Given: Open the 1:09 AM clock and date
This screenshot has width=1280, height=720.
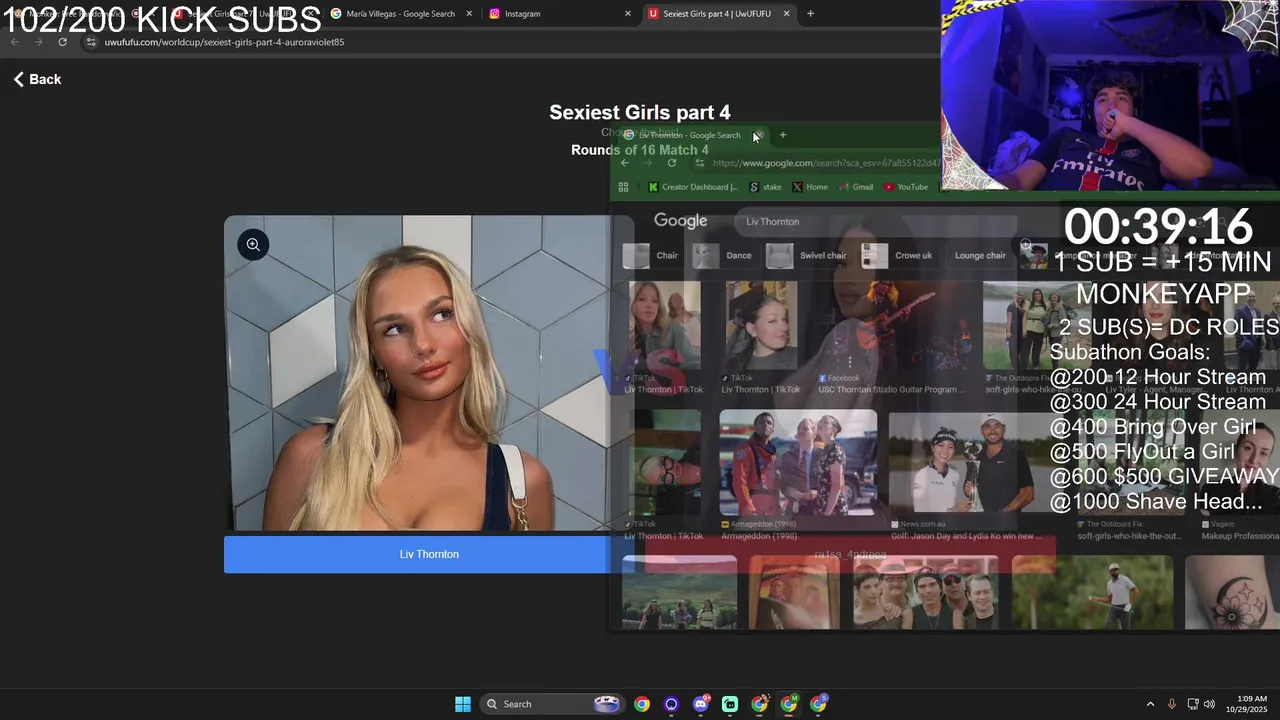Looking at the screenshot, I should (x=1247, y=704).
